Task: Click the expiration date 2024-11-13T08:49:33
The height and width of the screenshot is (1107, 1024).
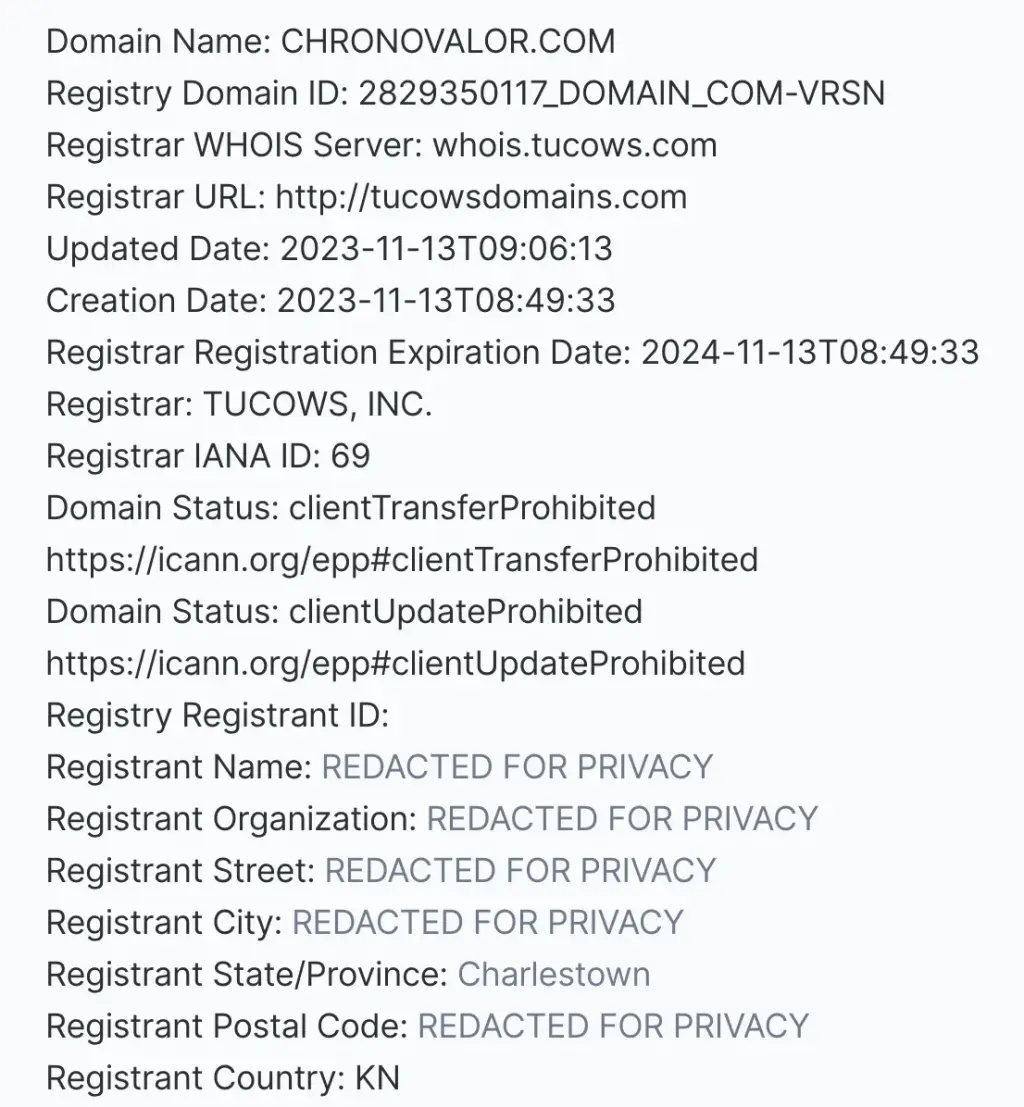Action: [x=810, y=352]
